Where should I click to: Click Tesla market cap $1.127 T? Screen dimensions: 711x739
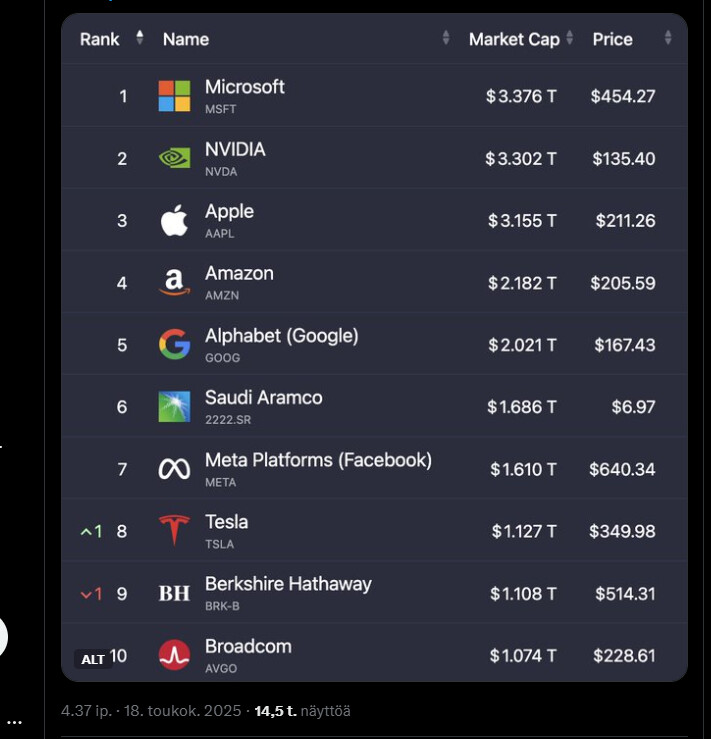click(x=523, y=532)
